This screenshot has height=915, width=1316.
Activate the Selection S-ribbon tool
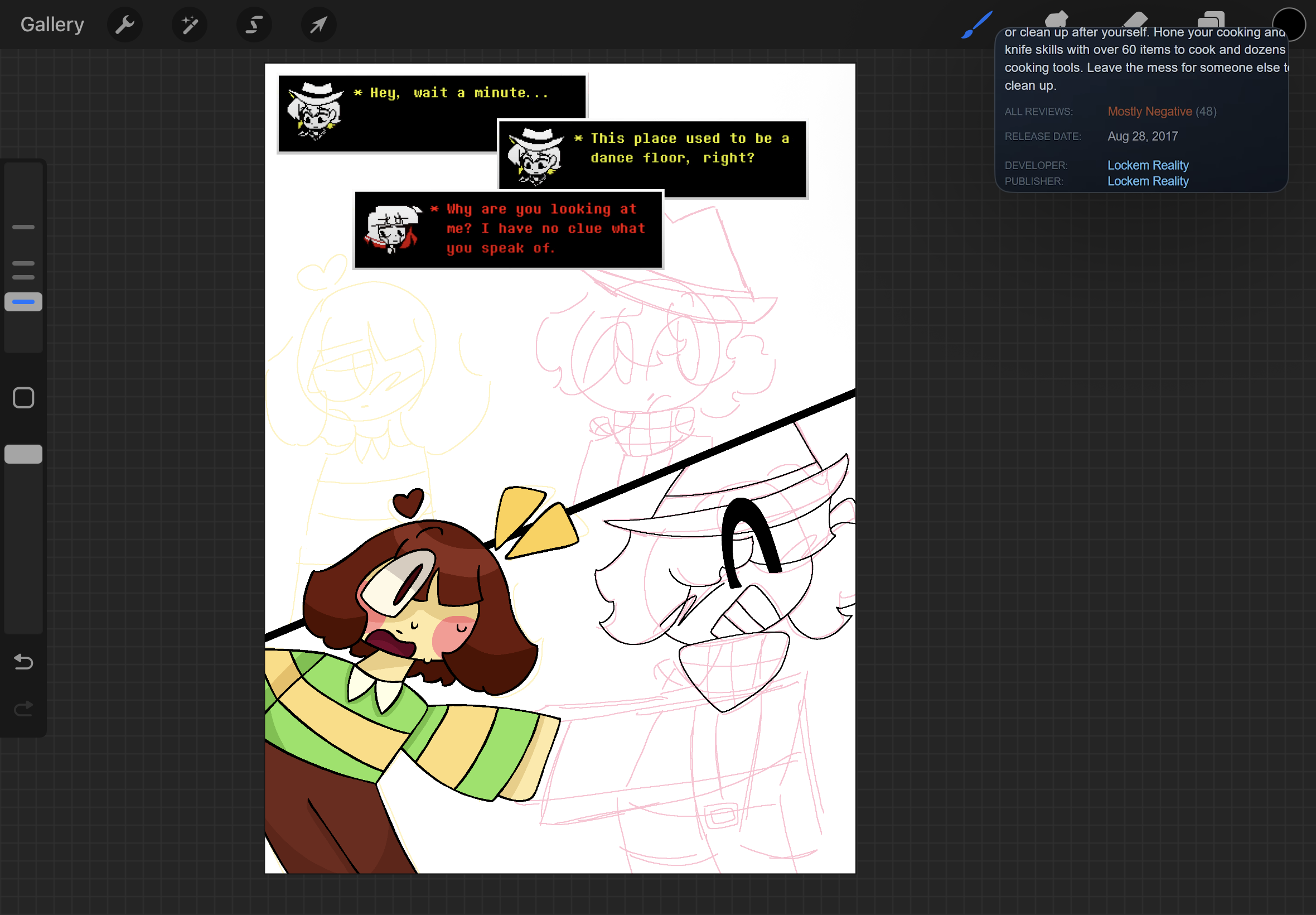(254, 25)
